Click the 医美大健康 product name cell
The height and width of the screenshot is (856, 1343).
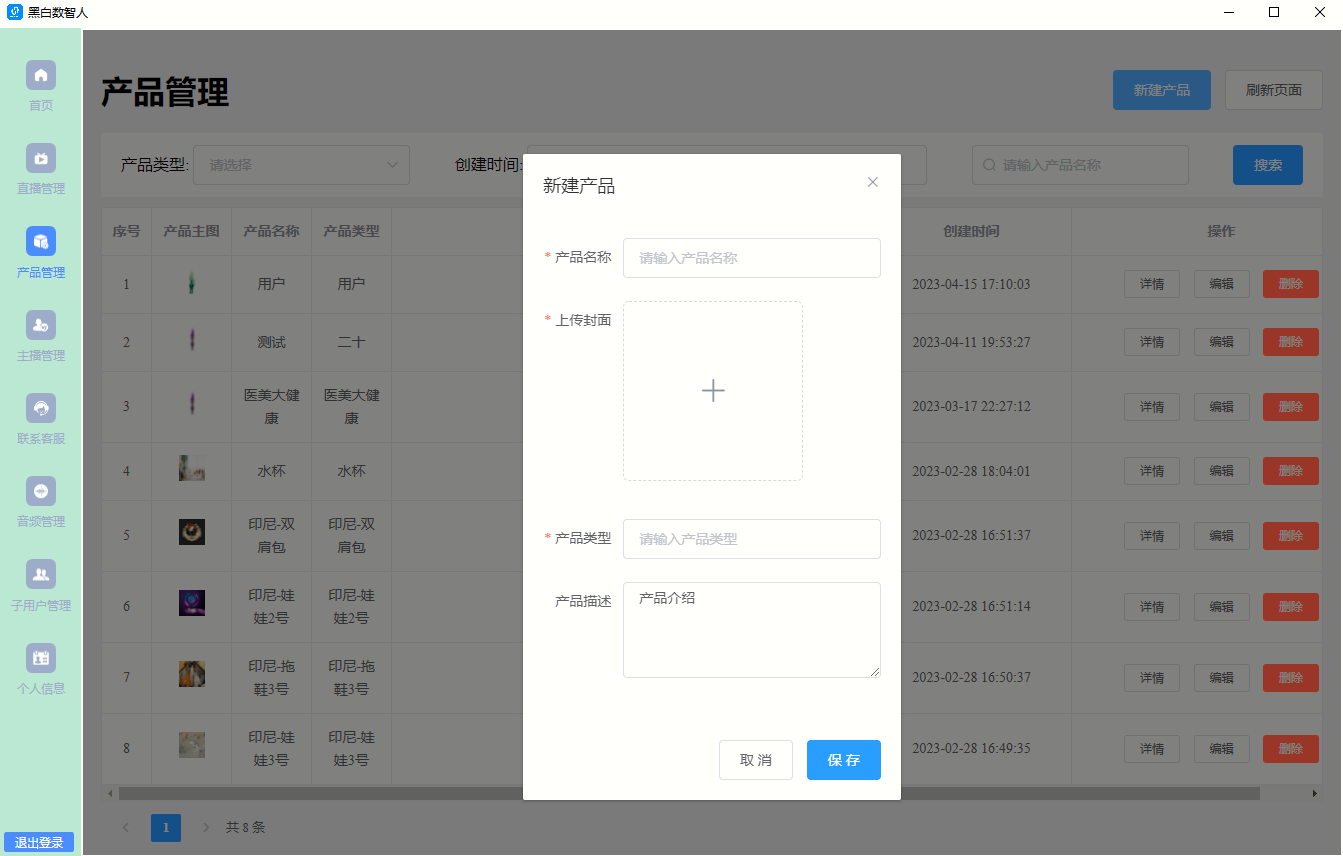click(272, 407)
